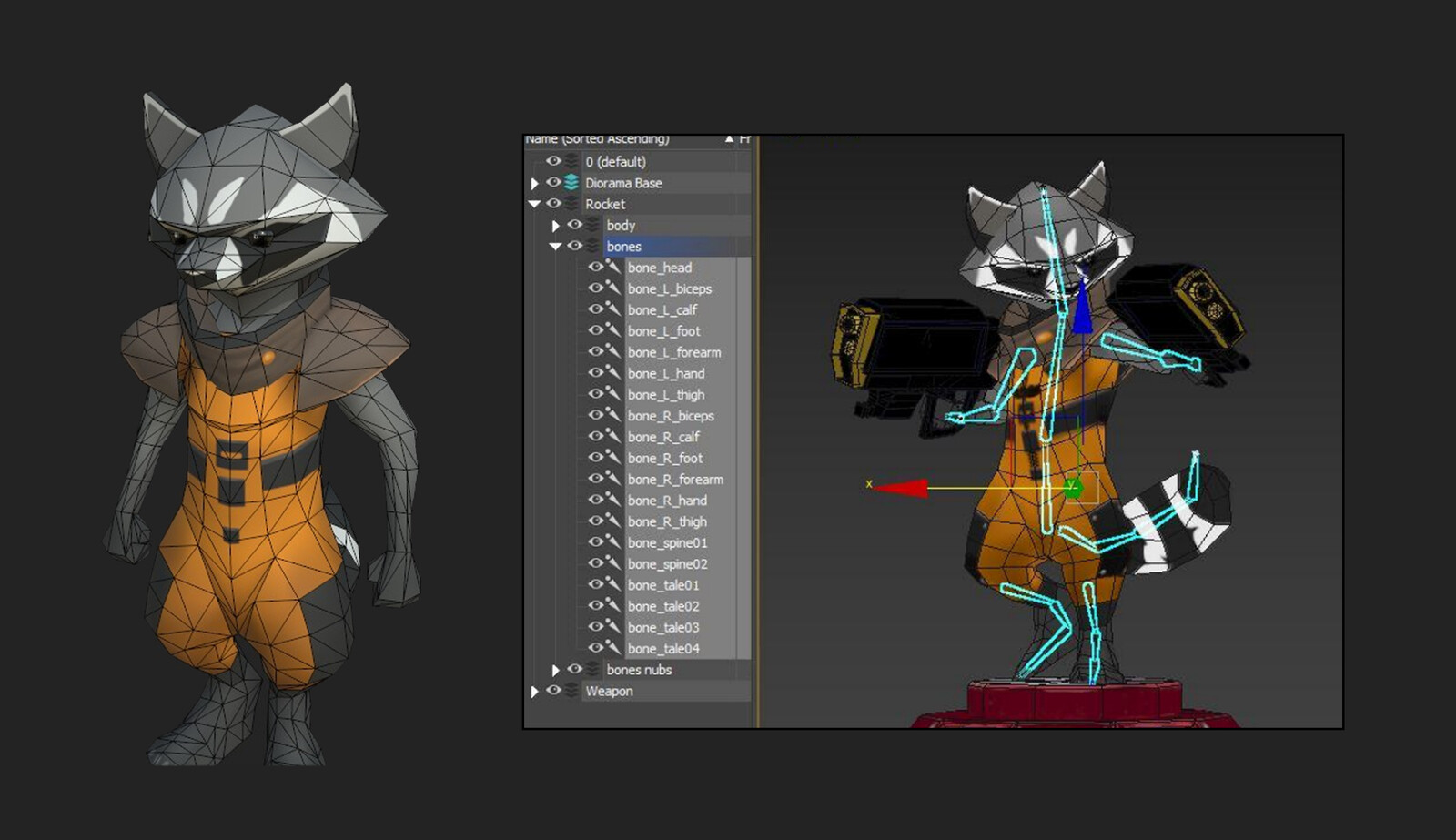The image size is (1456, 840).
Task: Hide bone_L_forearm using its eye icon
Action: 595,352
